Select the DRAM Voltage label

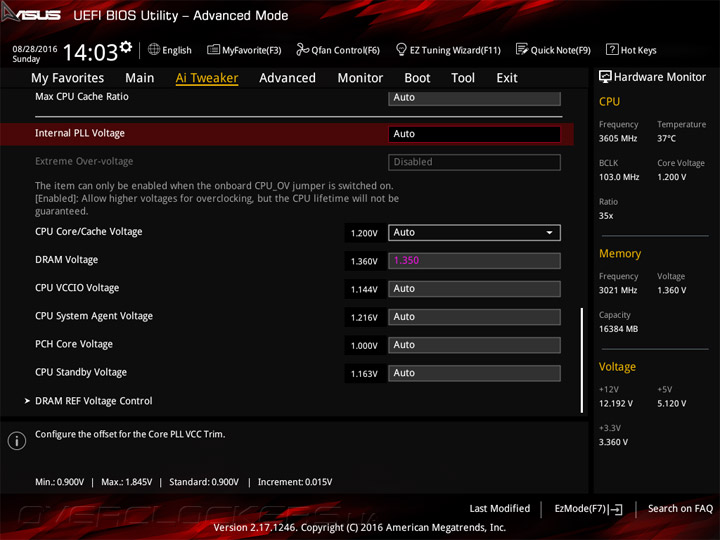(67, 260)
